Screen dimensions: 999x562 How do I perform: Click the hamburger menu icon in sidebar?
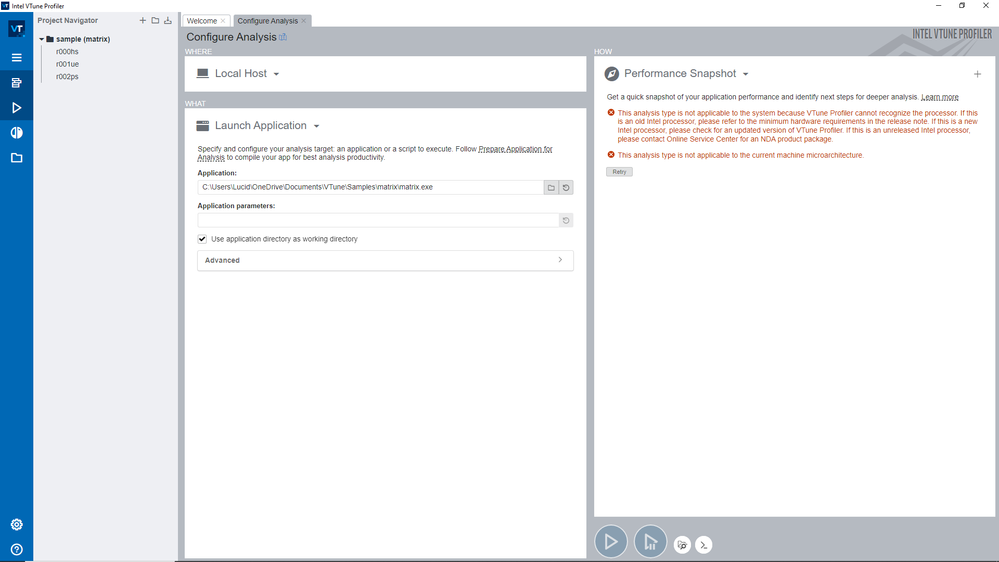click(16, 58)
